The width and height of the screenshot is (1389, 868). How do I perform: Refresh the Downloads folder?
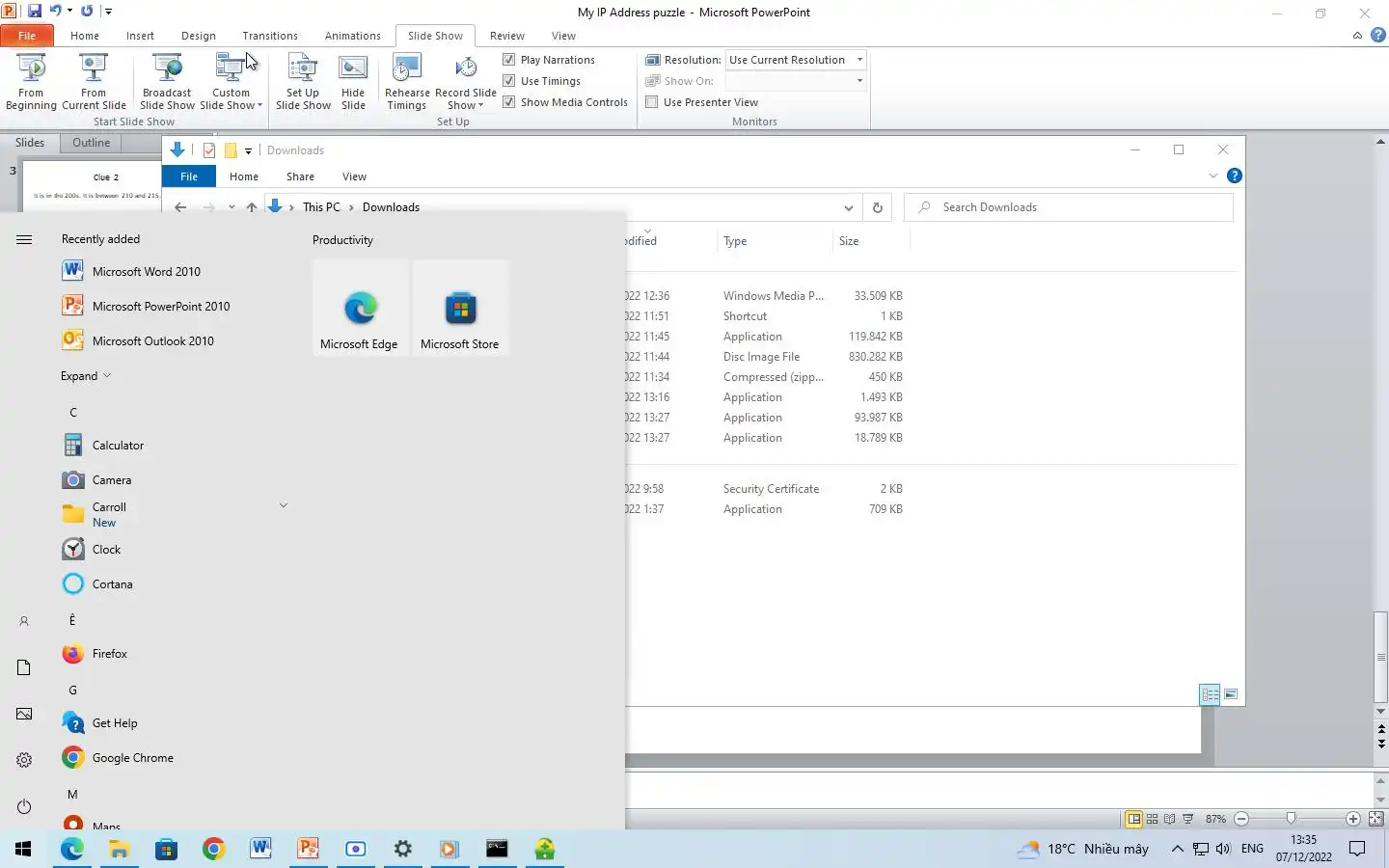tap(877, 207)
